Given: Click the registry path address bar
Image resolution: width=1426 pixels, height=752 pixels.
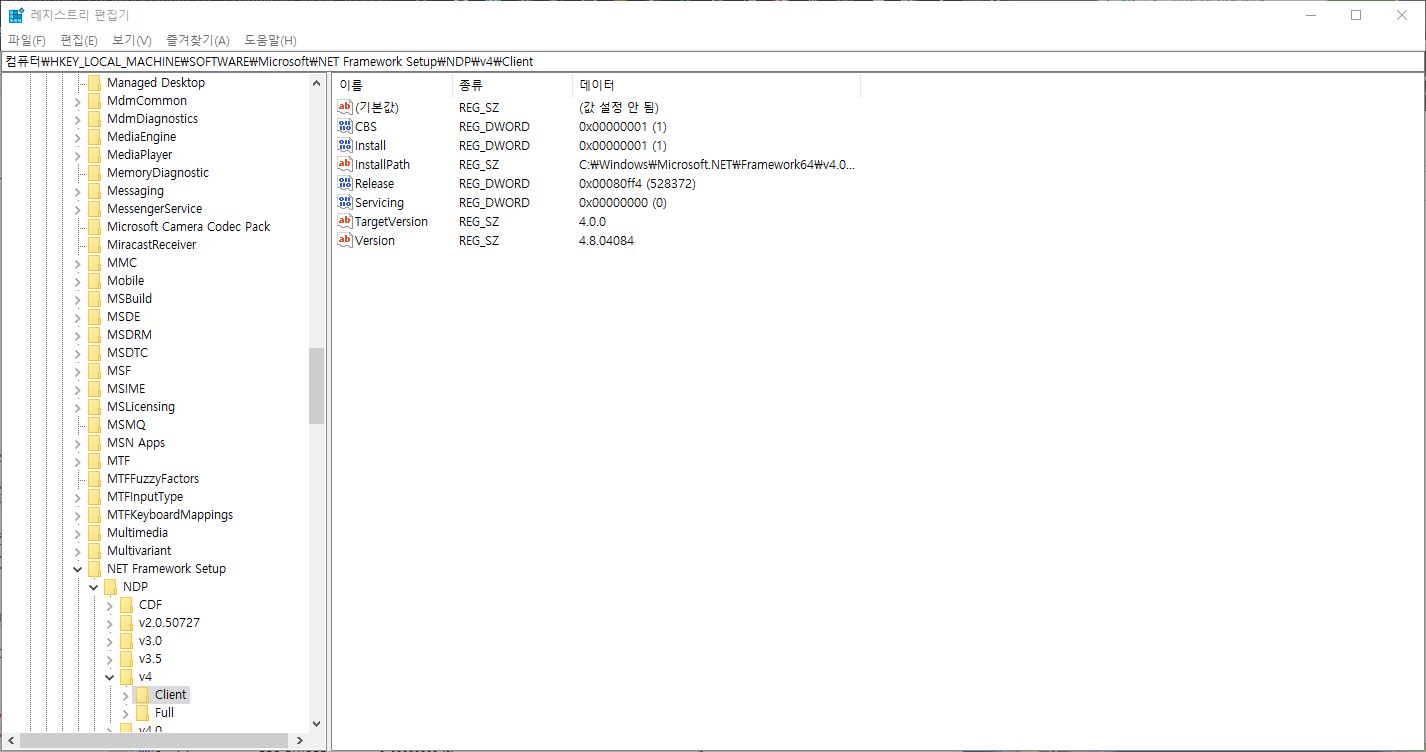Looking at the screenshot, I should 712,61.
